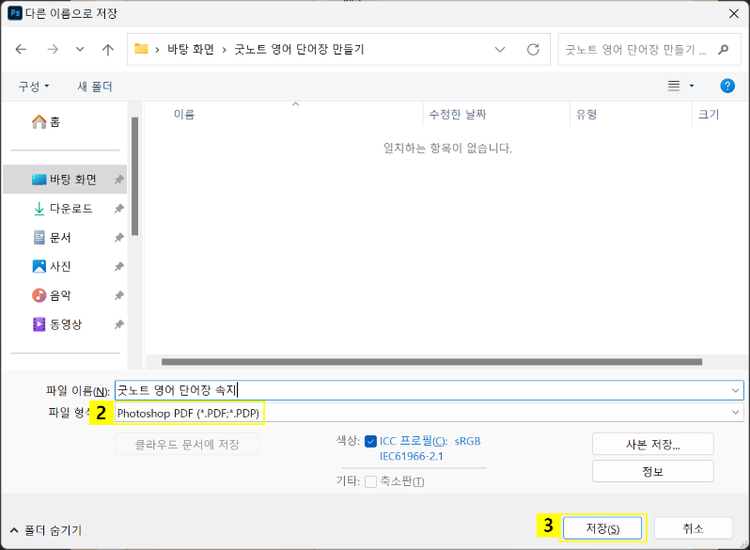Click the pin icon next to 바탕 화면

pos(119,180)
